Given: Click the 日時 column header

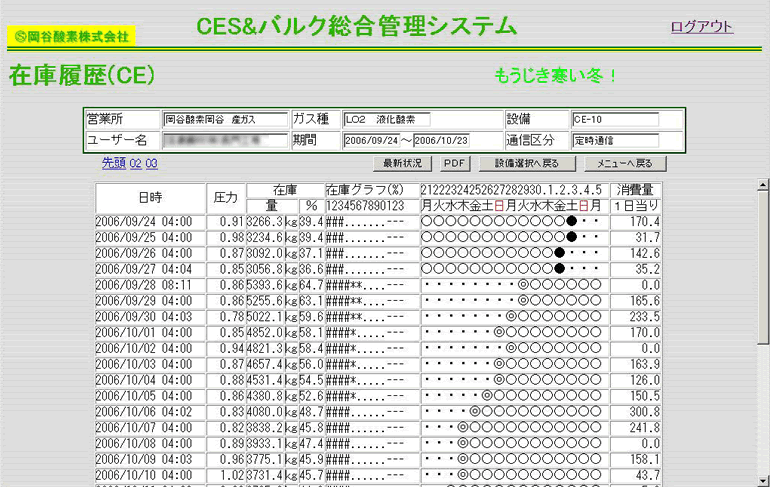Looking at the screenshot, I should [x=150, y=198].
